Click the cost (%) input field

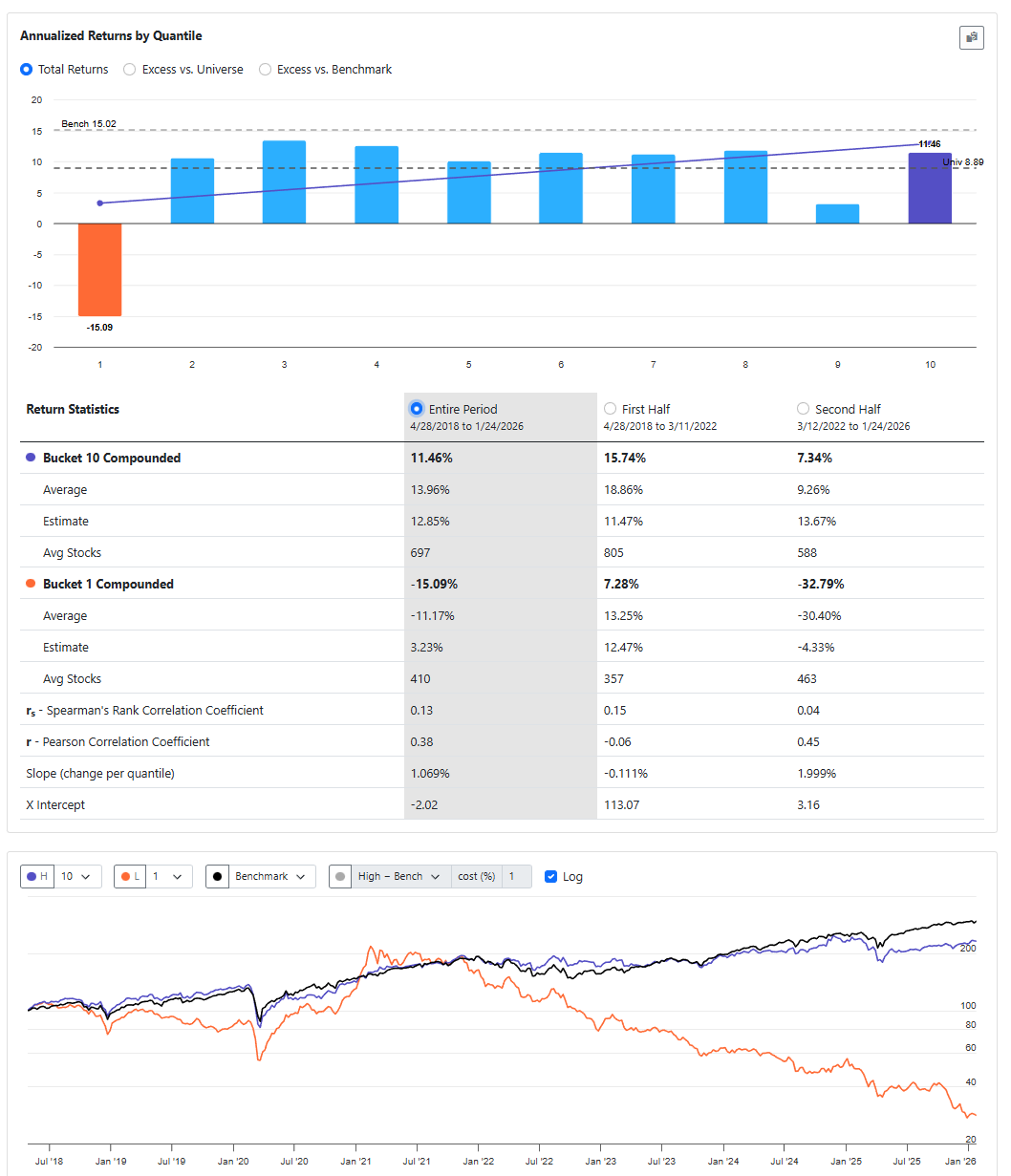point(516,876)
